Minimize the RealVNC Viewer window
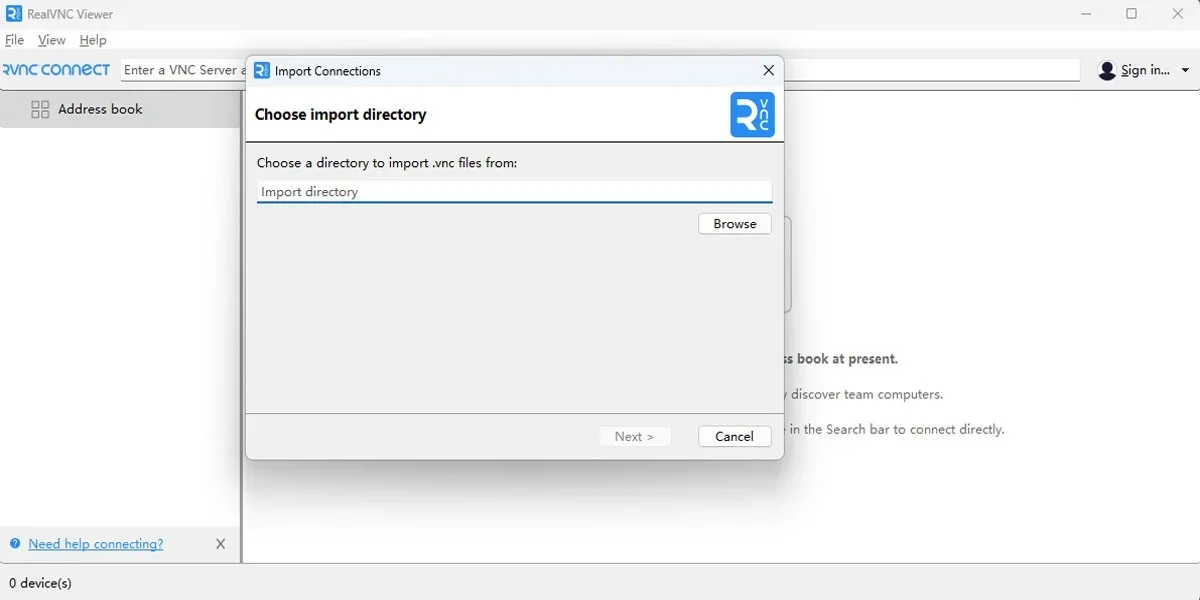Image resolution: width=1200 pixels, height=600 pixels. tap(1087, 14)
